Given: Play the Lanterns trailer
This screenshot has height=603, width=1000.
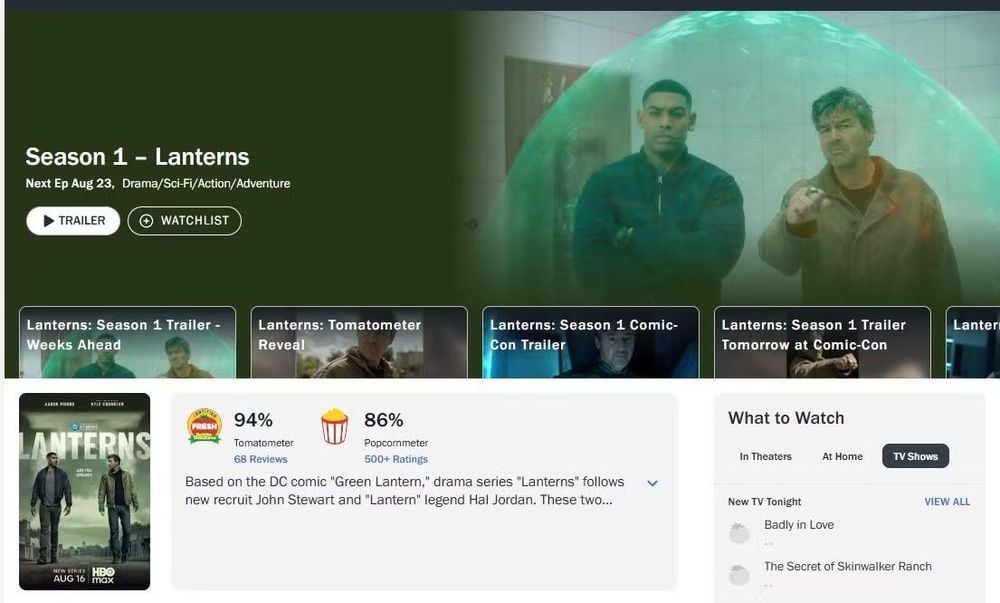Looking at the screenshot, I should [73, 221].
